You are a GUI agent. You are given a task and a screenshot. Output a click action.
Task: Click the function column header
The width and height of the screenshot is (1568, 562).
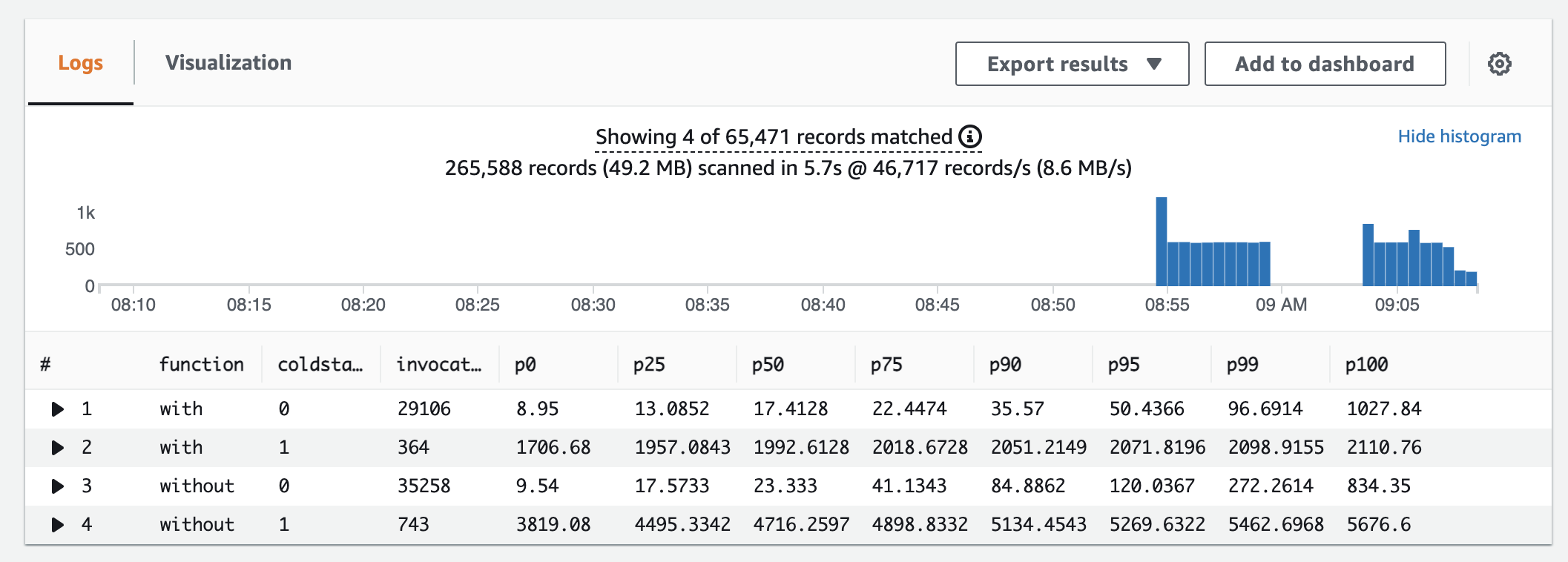201,365
